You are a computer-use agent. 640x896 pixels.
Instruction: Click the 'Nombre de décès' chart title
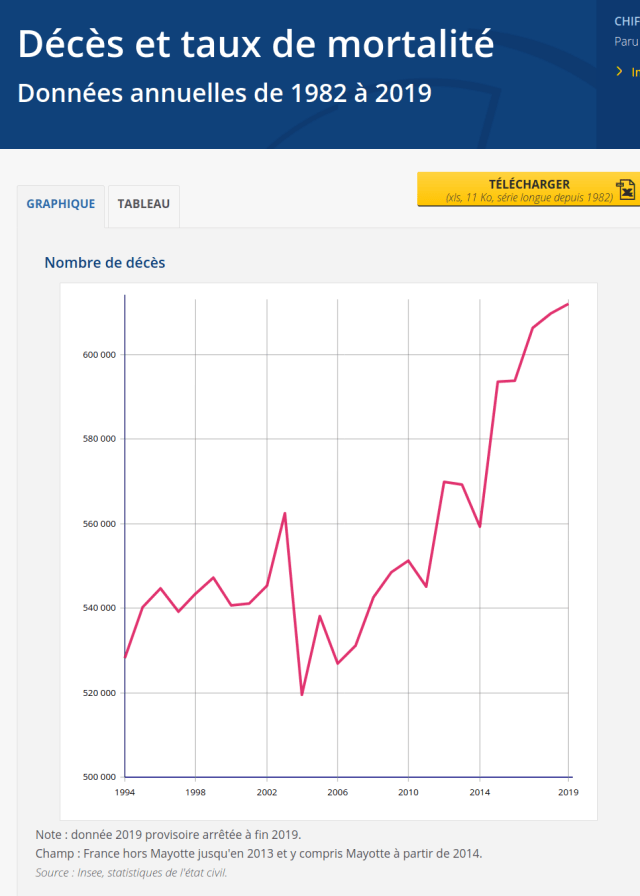point(105,263)
